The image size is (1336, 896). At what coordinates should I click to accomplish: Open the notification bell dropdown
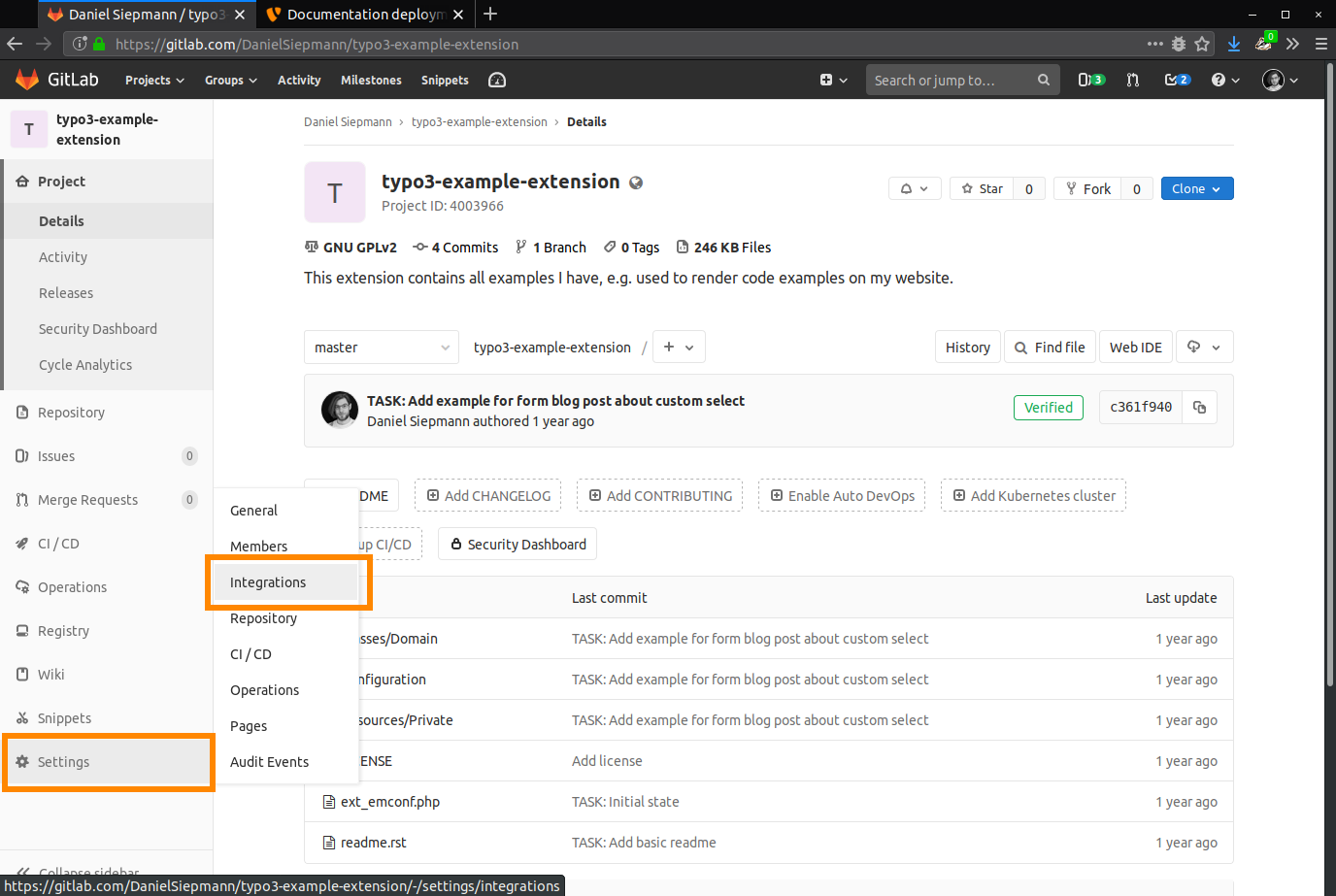click(915, 188)
